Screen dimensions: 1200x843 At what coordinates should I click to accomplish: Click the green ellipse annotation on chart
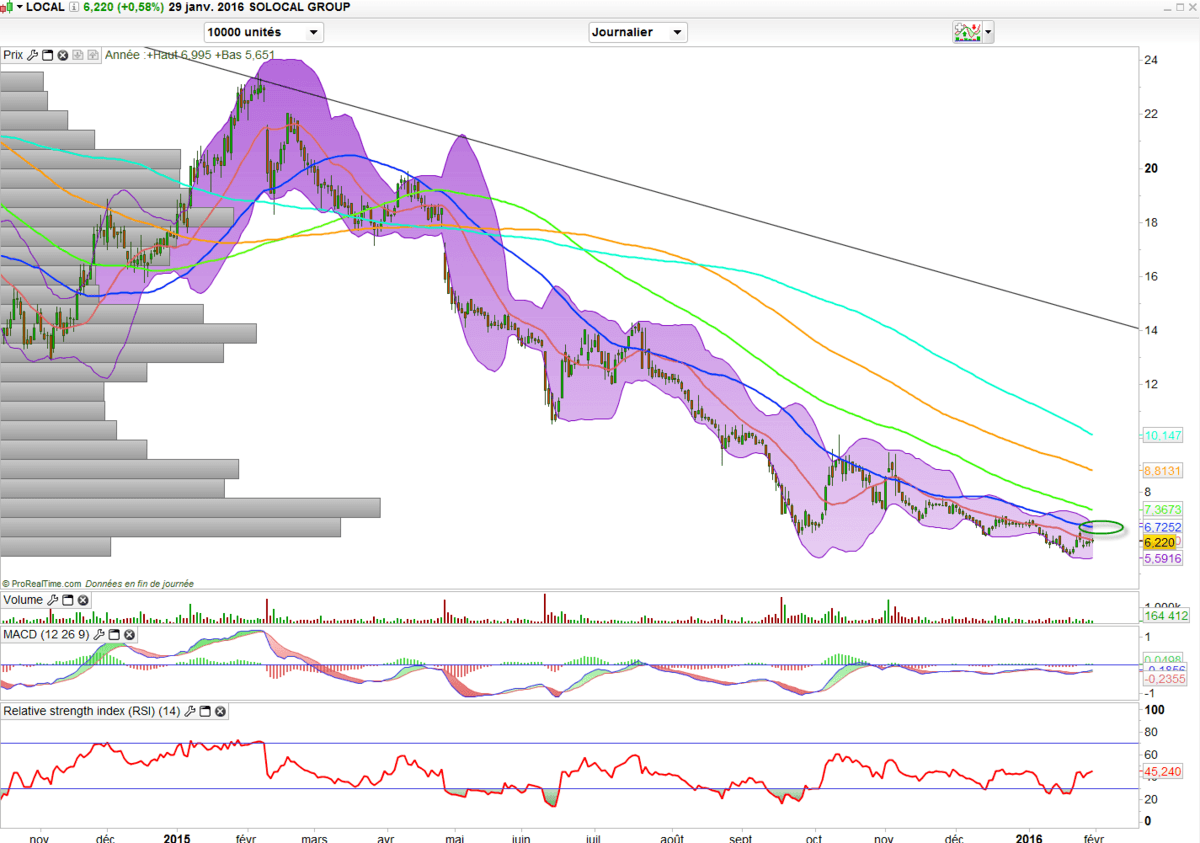pyautogui.click(x=1103, y=527)
